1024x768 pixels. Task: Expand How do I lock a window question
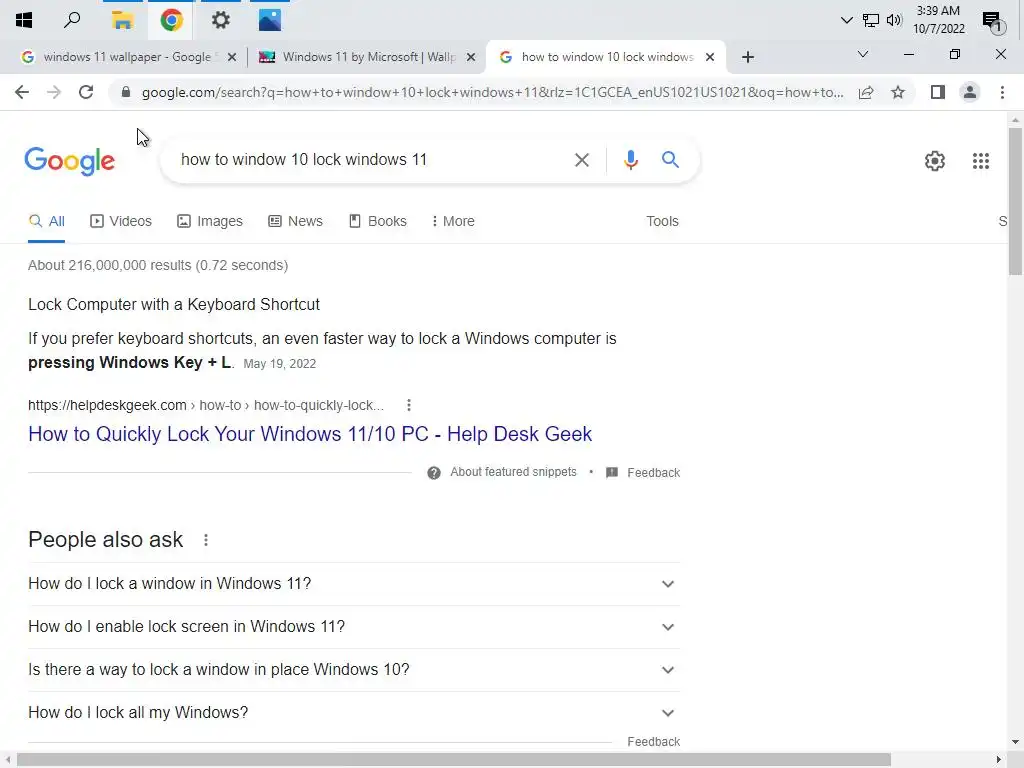[x=354, y=584]
